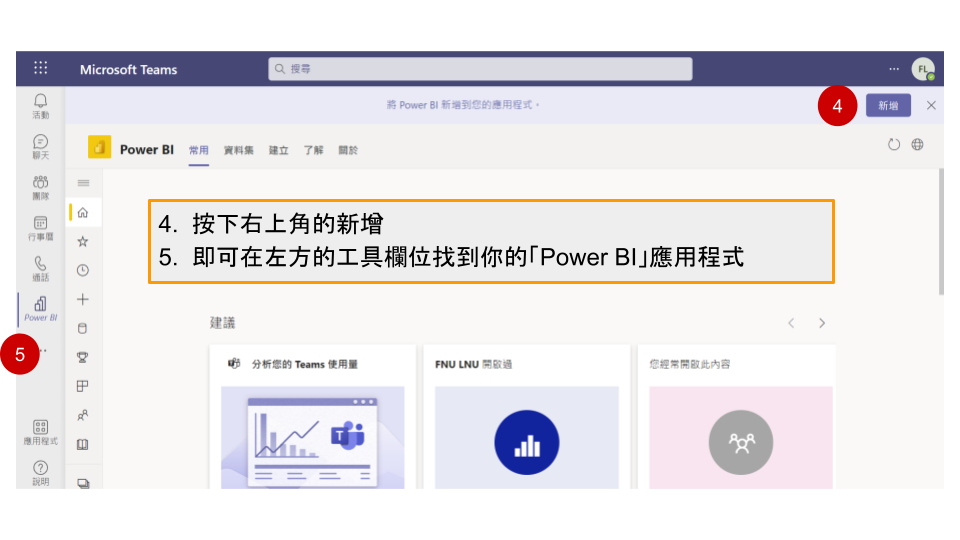Click the vertical scrollbar on the right

[941, 232]
